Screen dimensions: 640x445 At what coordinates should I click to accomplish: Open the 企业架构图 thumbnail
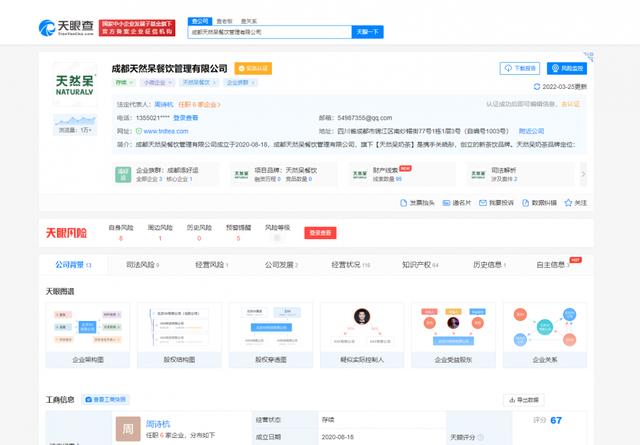click(x=88, y=335)
